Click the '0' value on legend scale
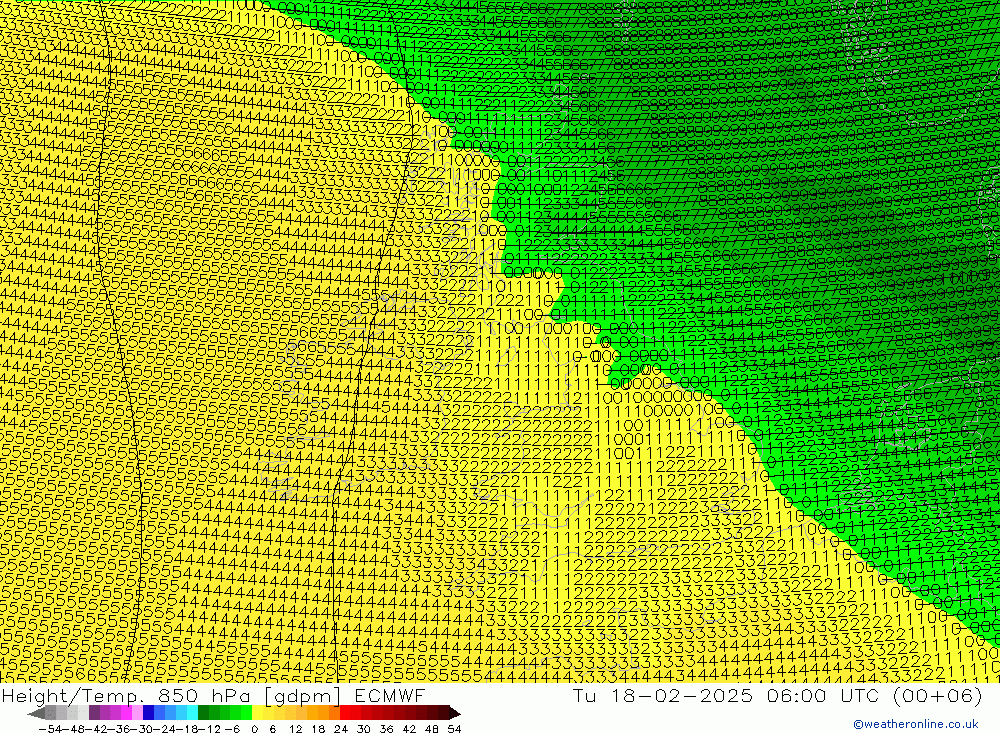 254,729
